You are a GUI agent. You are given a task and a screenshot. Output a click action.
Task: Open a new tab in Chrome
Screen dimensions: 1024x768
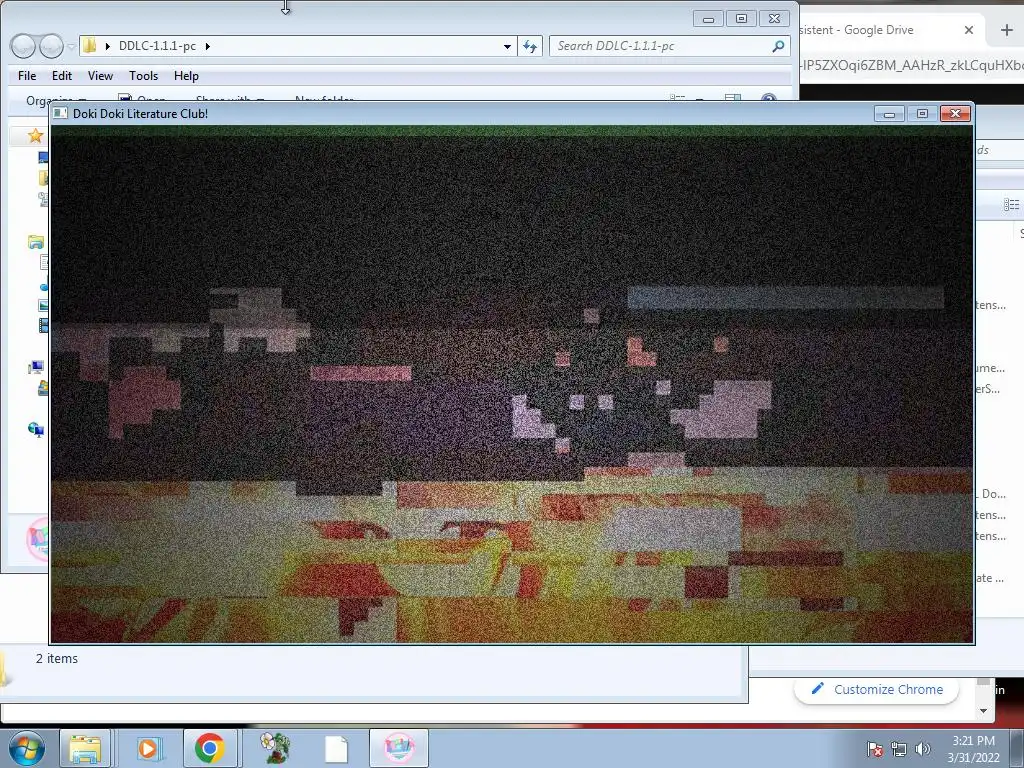pyautogui.click(x=1006, y=30)
